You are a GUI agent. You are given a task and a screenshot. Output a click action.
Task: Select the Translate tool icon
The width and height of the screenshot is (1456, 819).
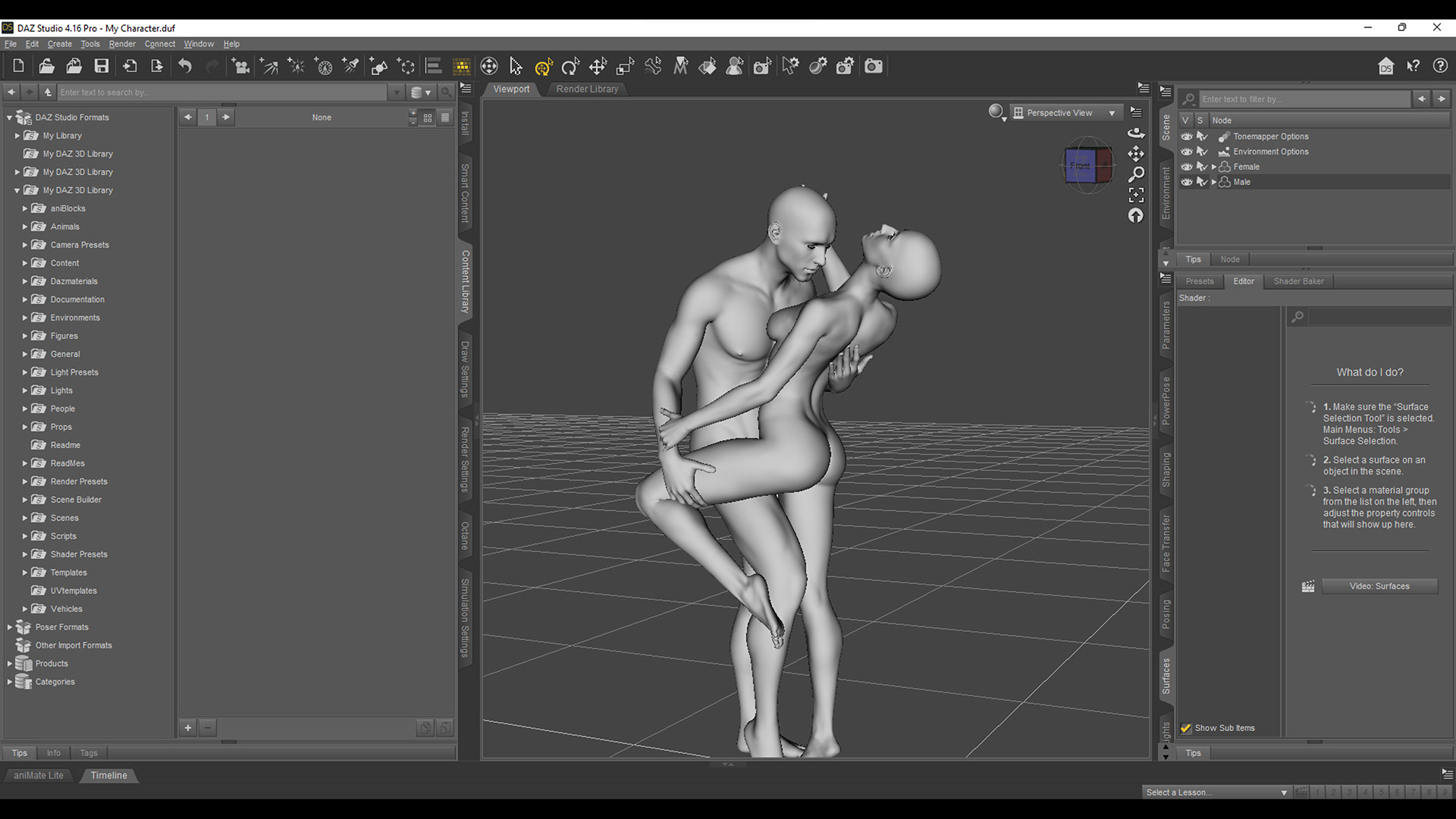pyautogui.click(x=598, y=67)
